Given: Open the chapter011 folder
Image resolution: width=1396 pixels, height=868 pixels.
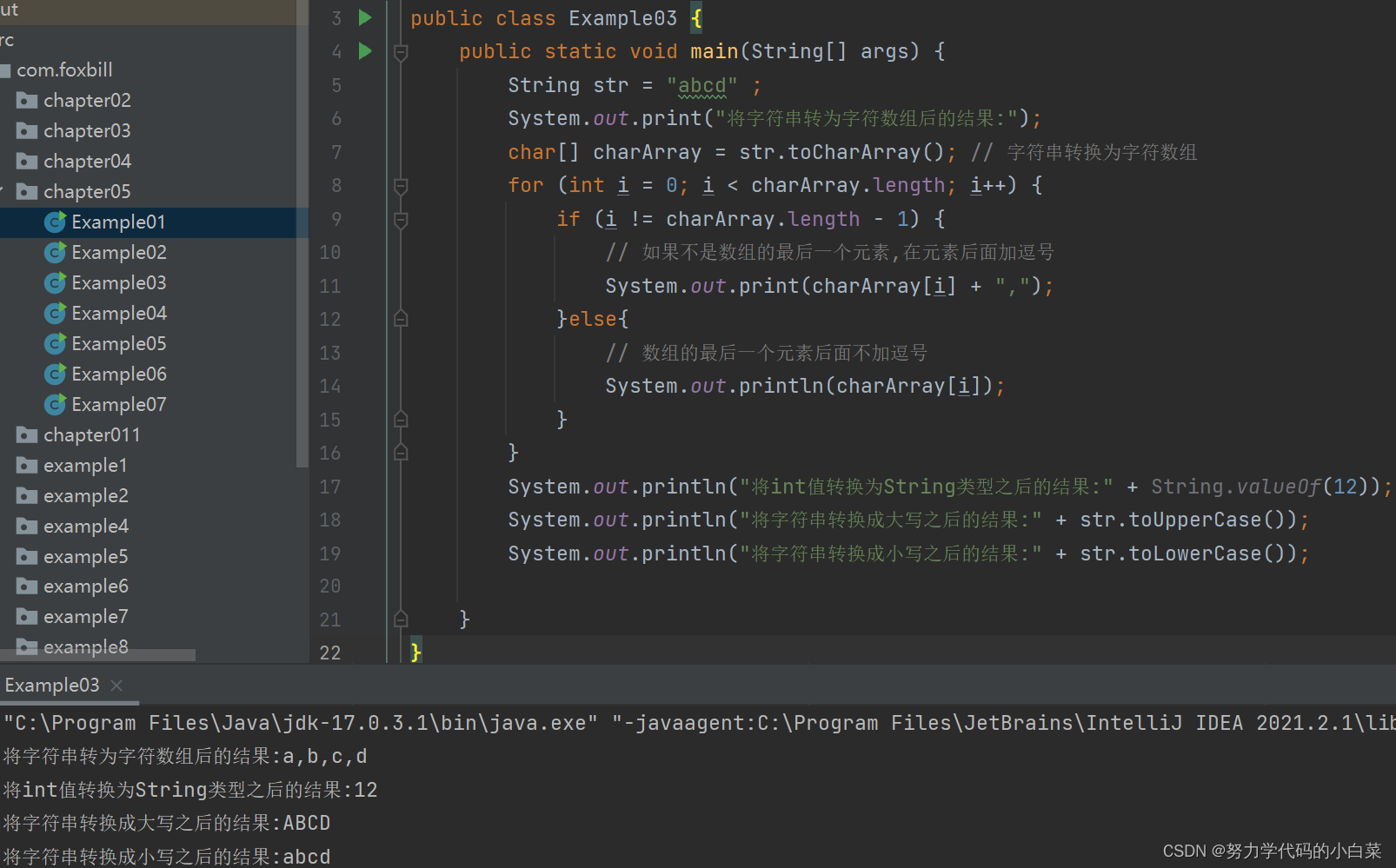Looking at the screenshot, I should (91, 434).
